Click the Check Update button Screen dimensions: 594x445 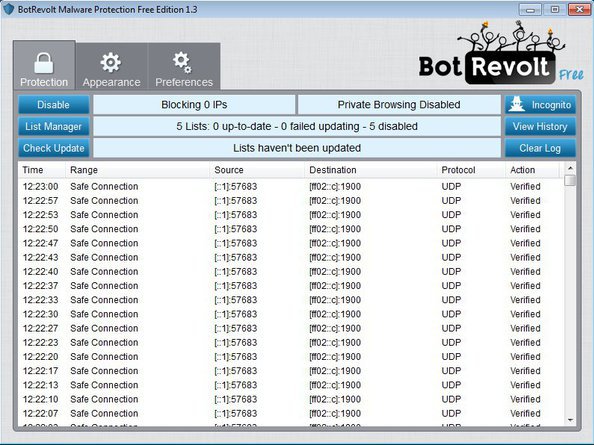click(x=53, y=148)
